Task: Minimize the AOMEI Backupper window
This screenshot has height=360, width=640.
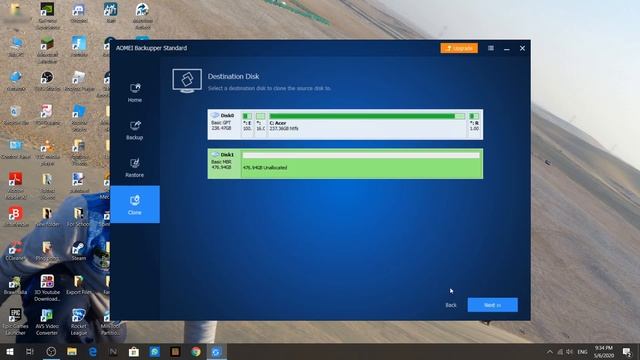Action: pos(507,48)
